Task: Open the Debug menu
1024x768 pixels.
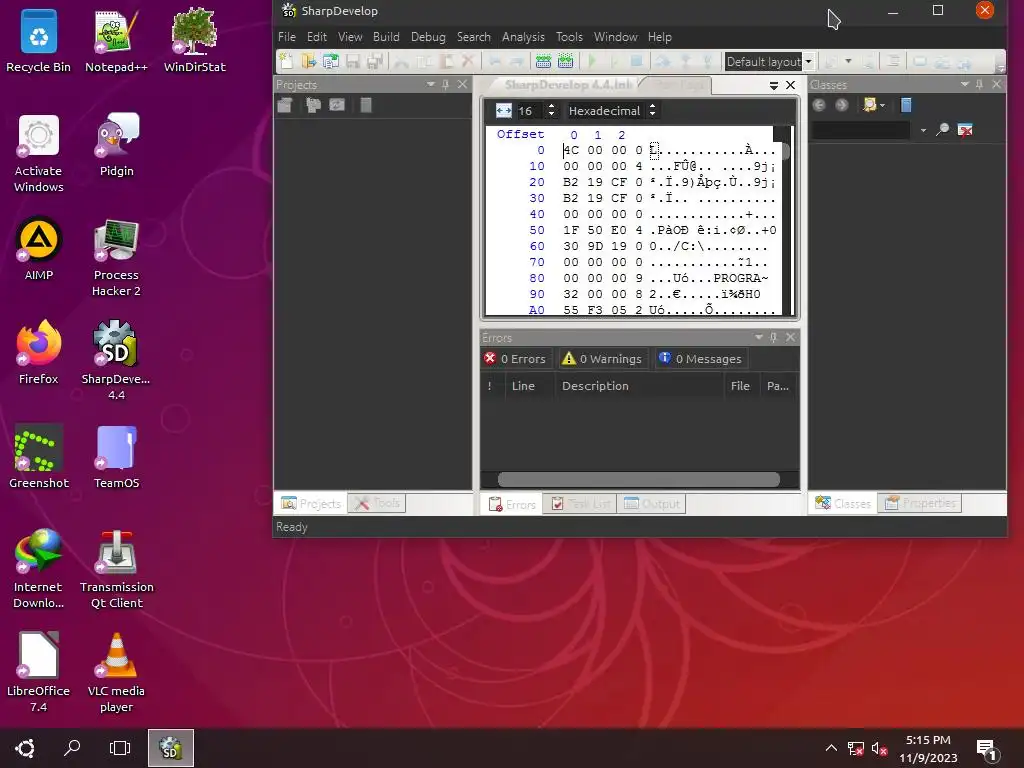Action: coord(428,37)
